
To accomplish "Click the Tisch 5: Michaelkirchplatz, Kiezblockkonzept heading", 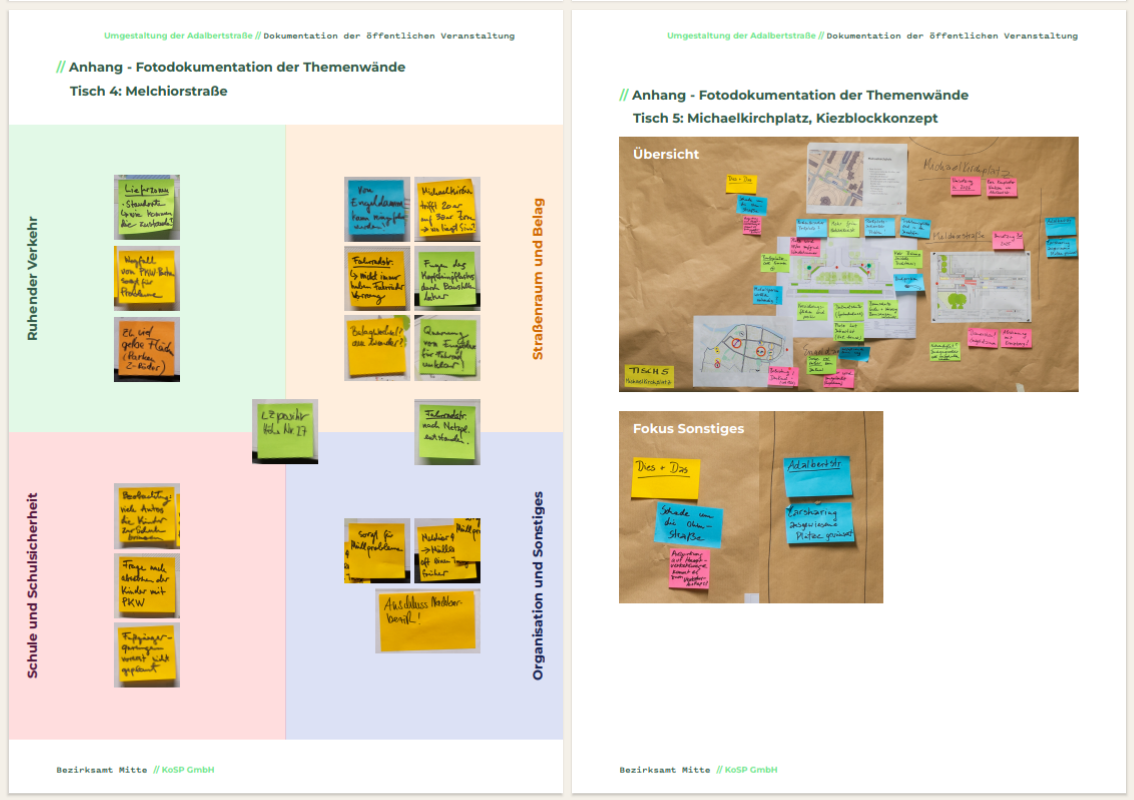I will (785, 118).
